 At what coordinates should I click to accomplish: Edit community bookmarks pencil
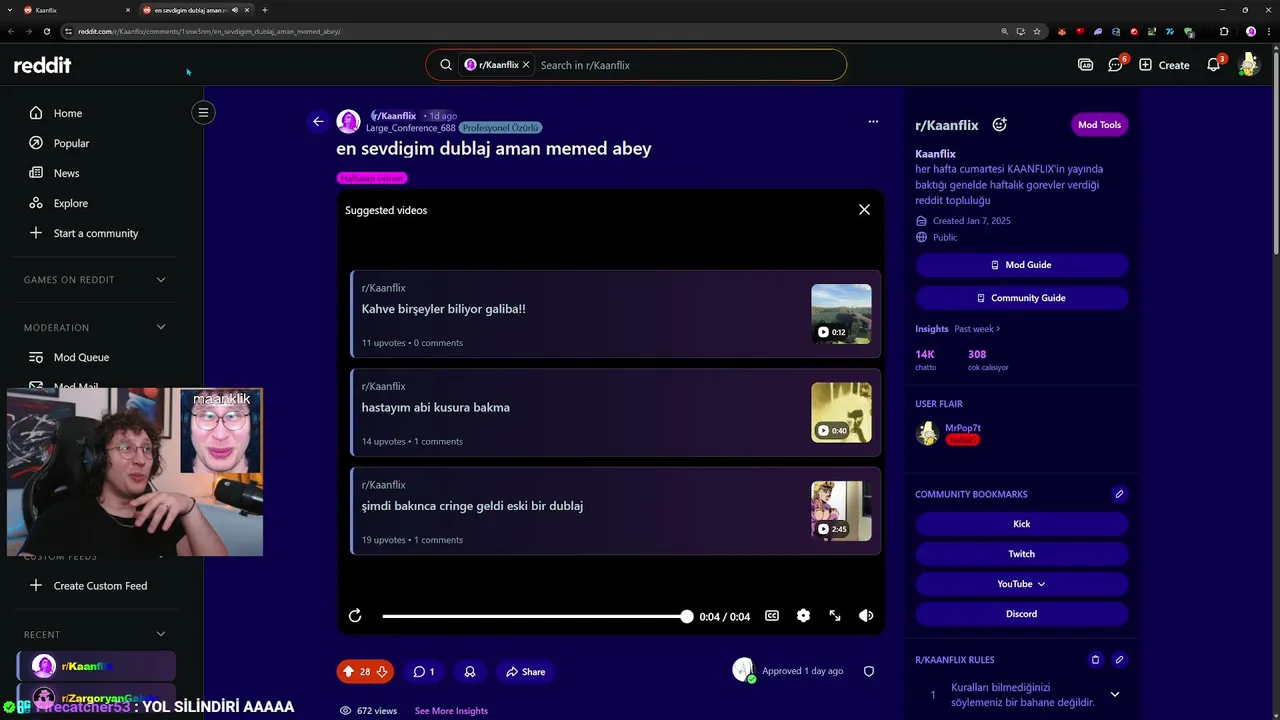(x=1120, y=494)
